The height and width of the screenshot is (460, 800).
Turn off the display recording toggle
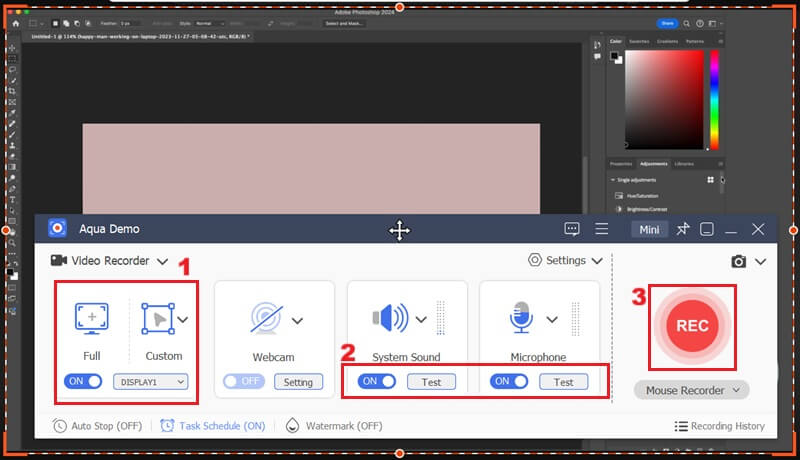(84, 381)
